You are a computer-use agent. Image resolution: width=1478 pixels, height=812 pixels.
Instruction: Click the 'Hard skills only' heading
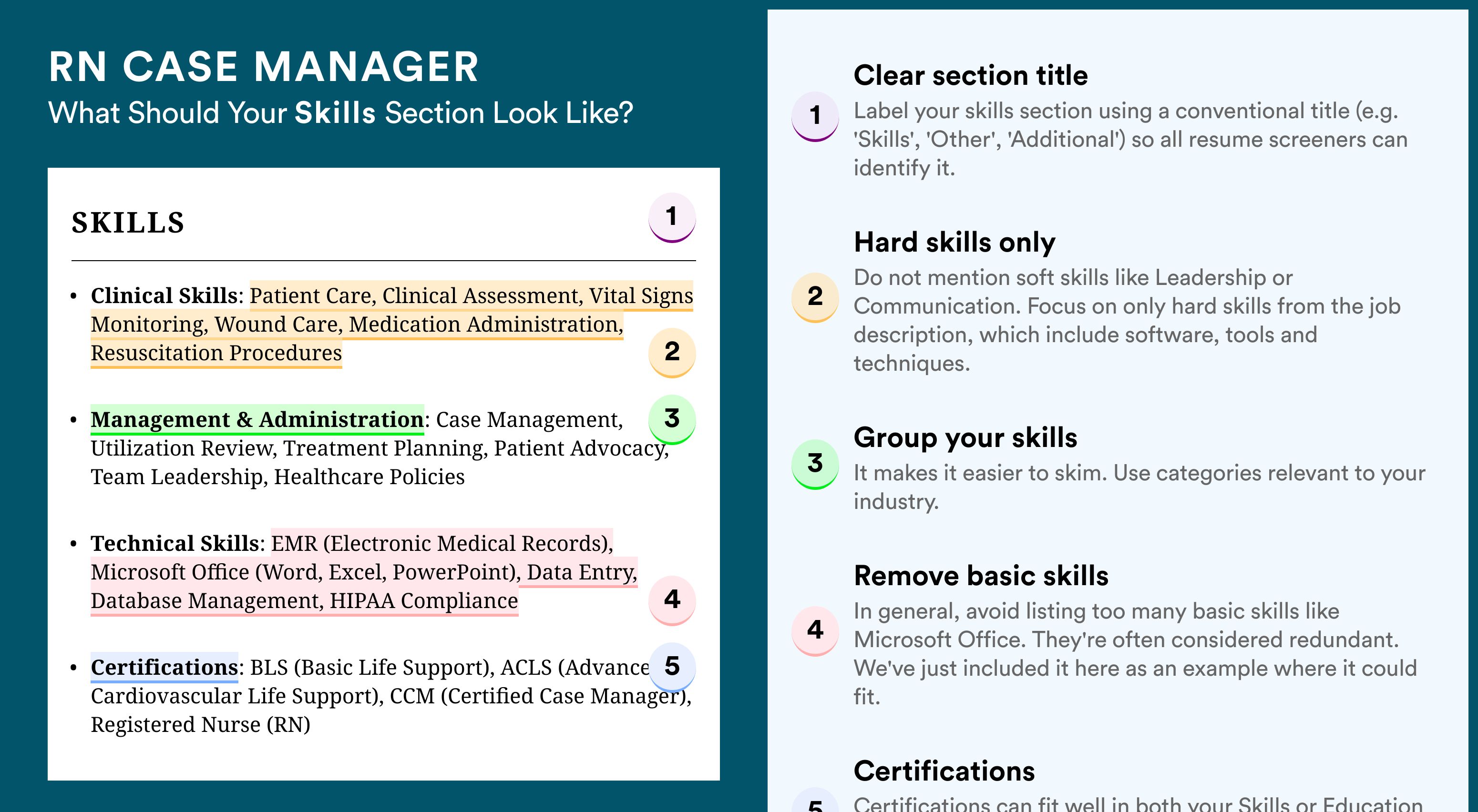coord(954,243)
